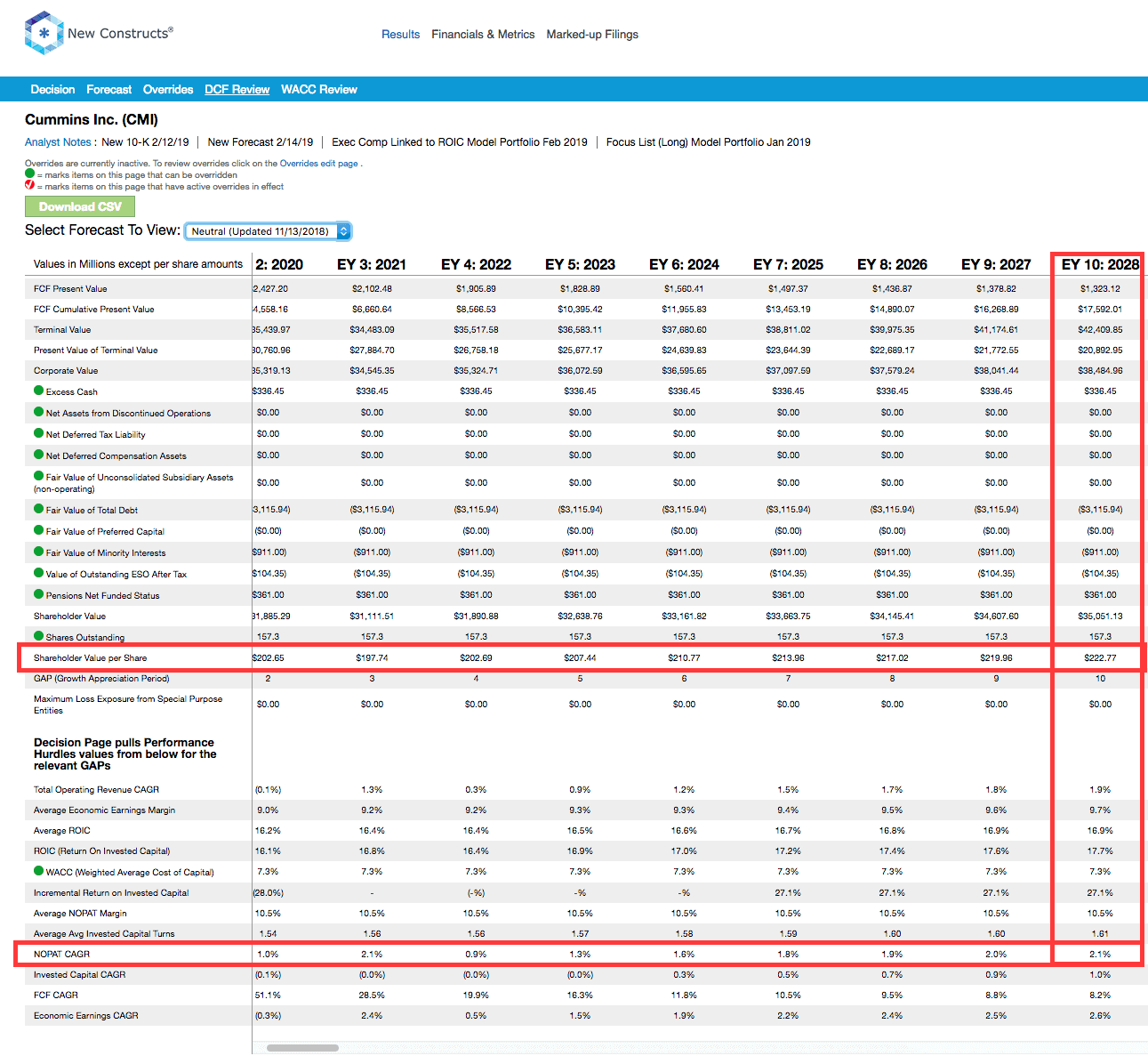Click the EY 10: 2028 column header
This screenshot has width=1148, height=1056.
(1100, 264)
